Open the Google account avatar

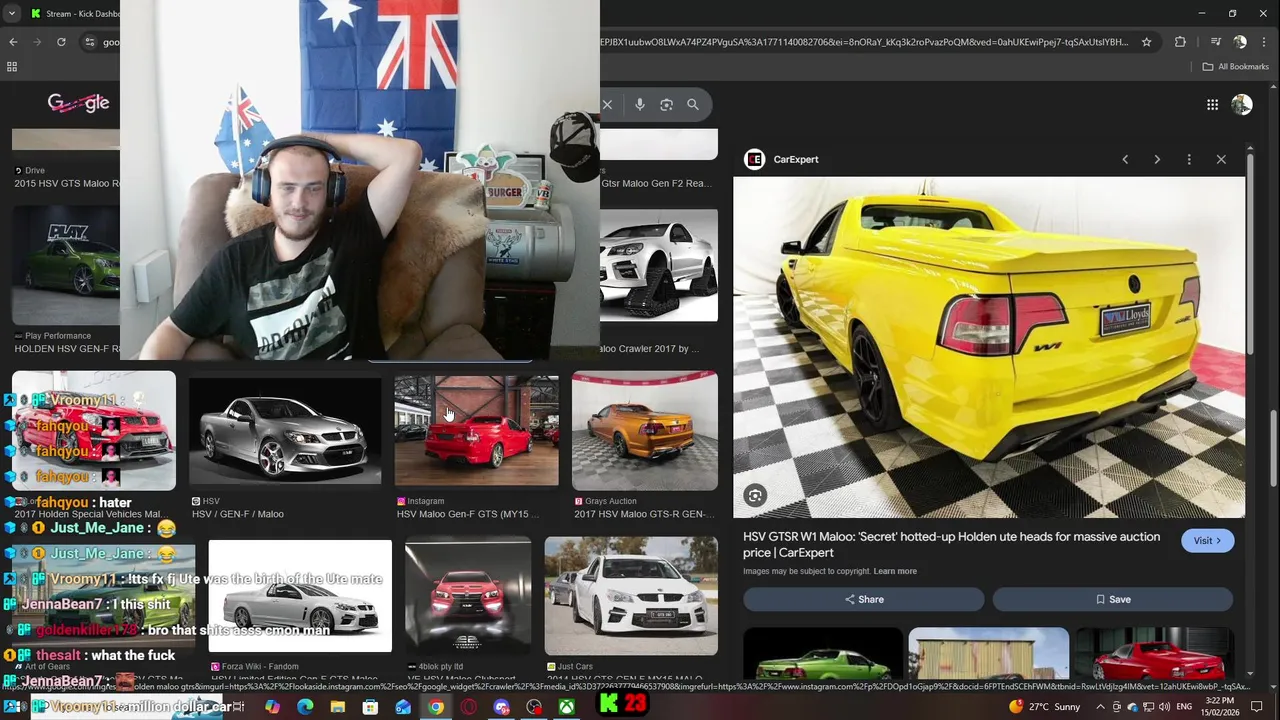[x=1242, y=104]
